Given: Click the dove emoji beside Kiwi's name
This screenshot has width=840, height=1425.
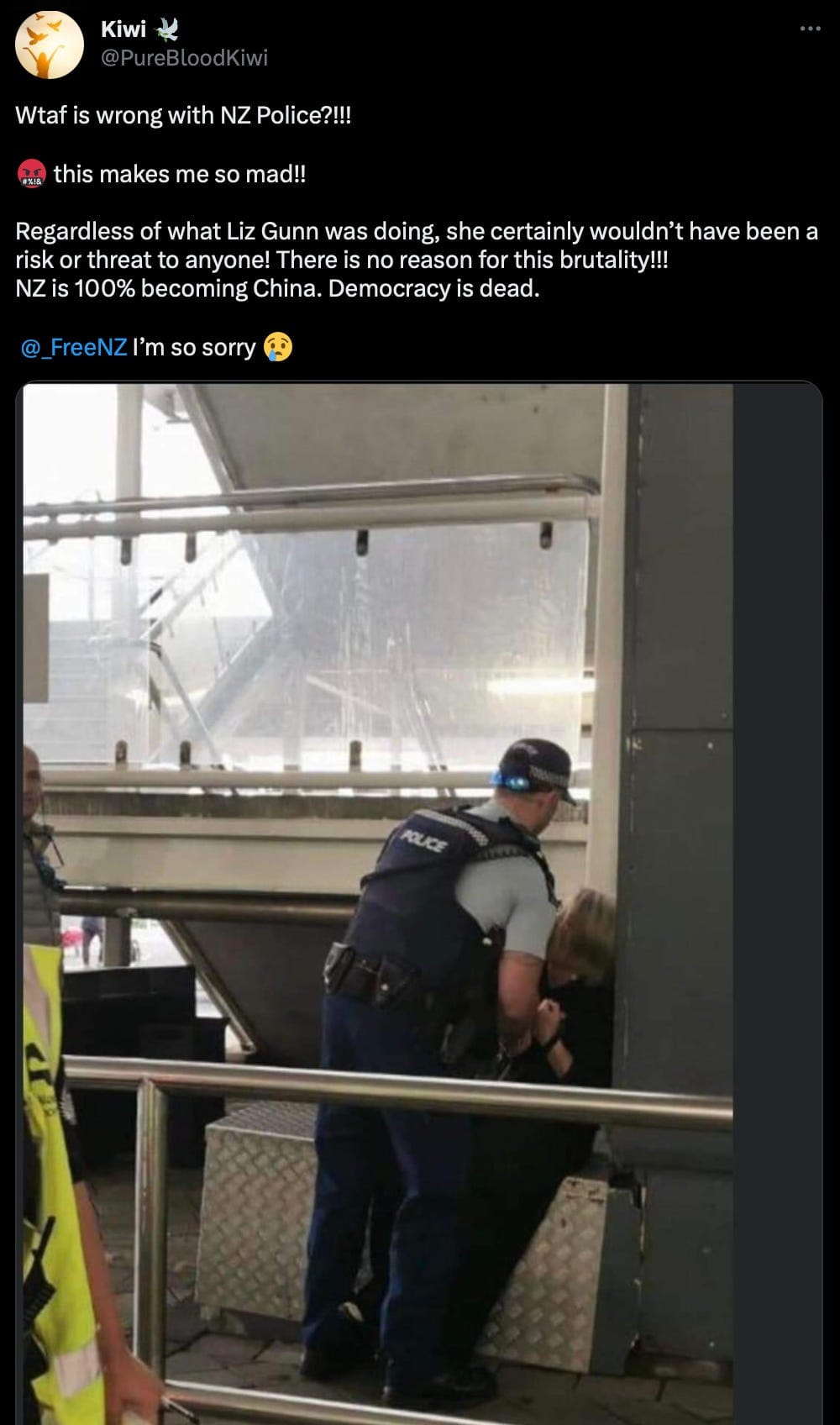Looking at the screenshot, I should pos(166,29).
